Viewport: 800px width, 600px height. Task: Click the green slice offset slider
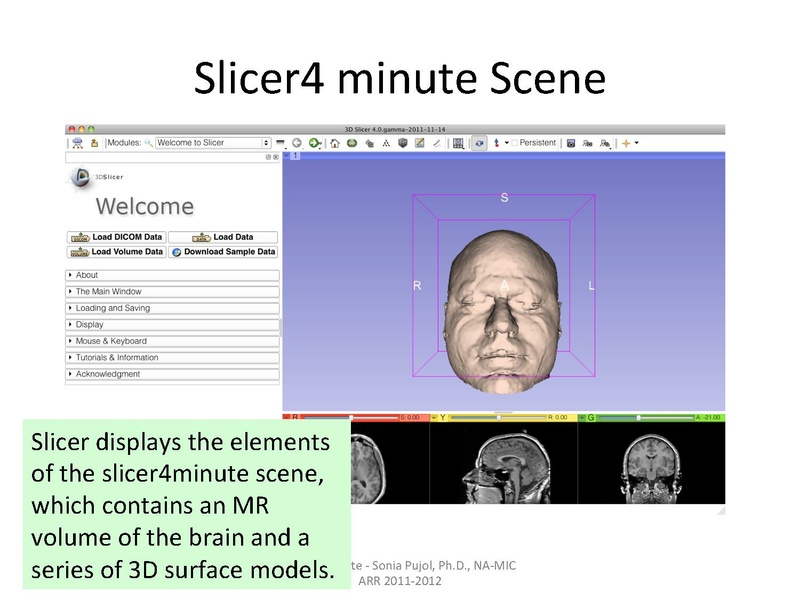646,417
